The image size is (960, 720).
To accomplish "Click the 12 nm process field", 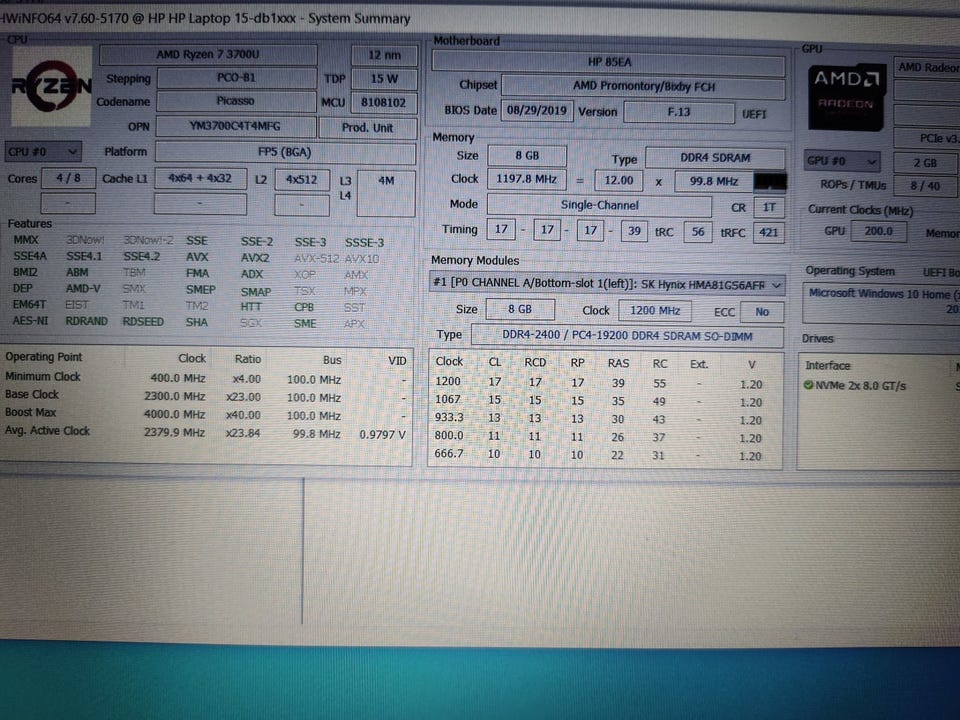I will [384, 55].
